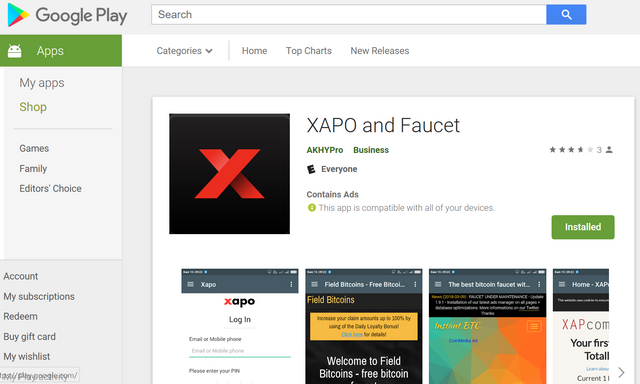
Task: Click the device compatibility message text
Action: (x=407, y=208)
